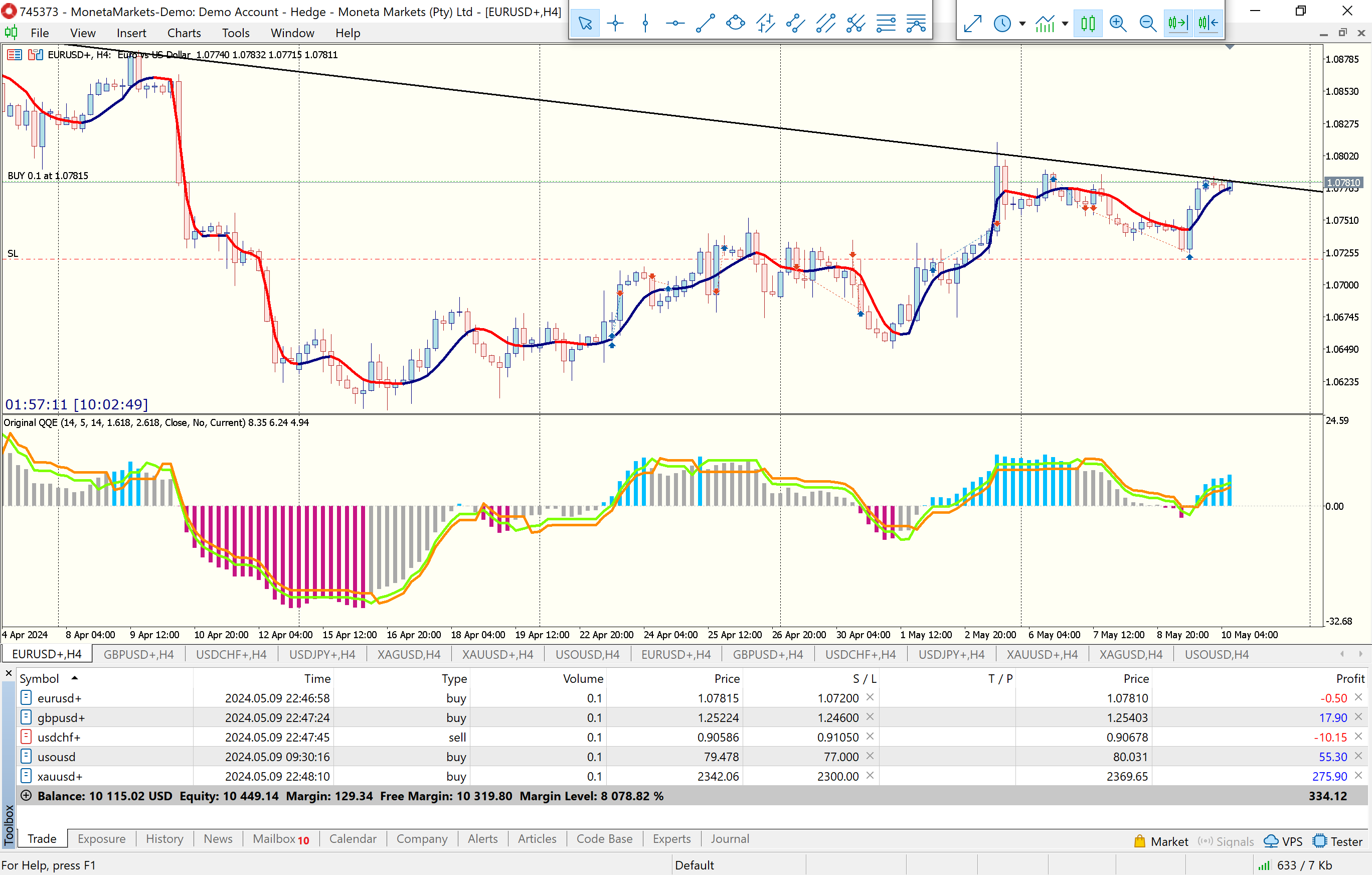Open the indicators list dropdown arrow
This screenshot has height=875, width=1372.
[1065, 24]
